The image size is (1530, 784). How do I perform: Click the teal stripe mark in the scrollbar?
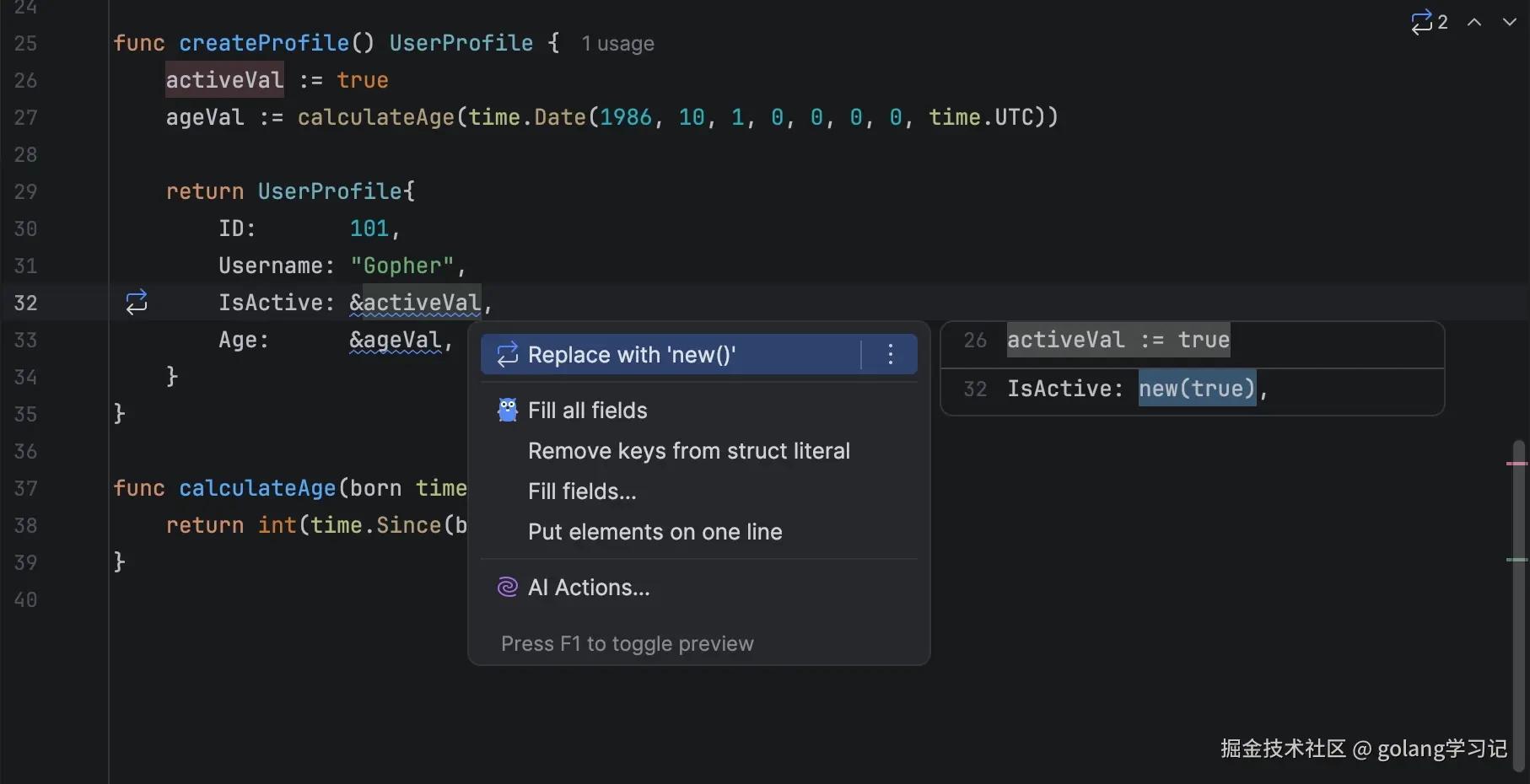click(x=1517, y=560)
